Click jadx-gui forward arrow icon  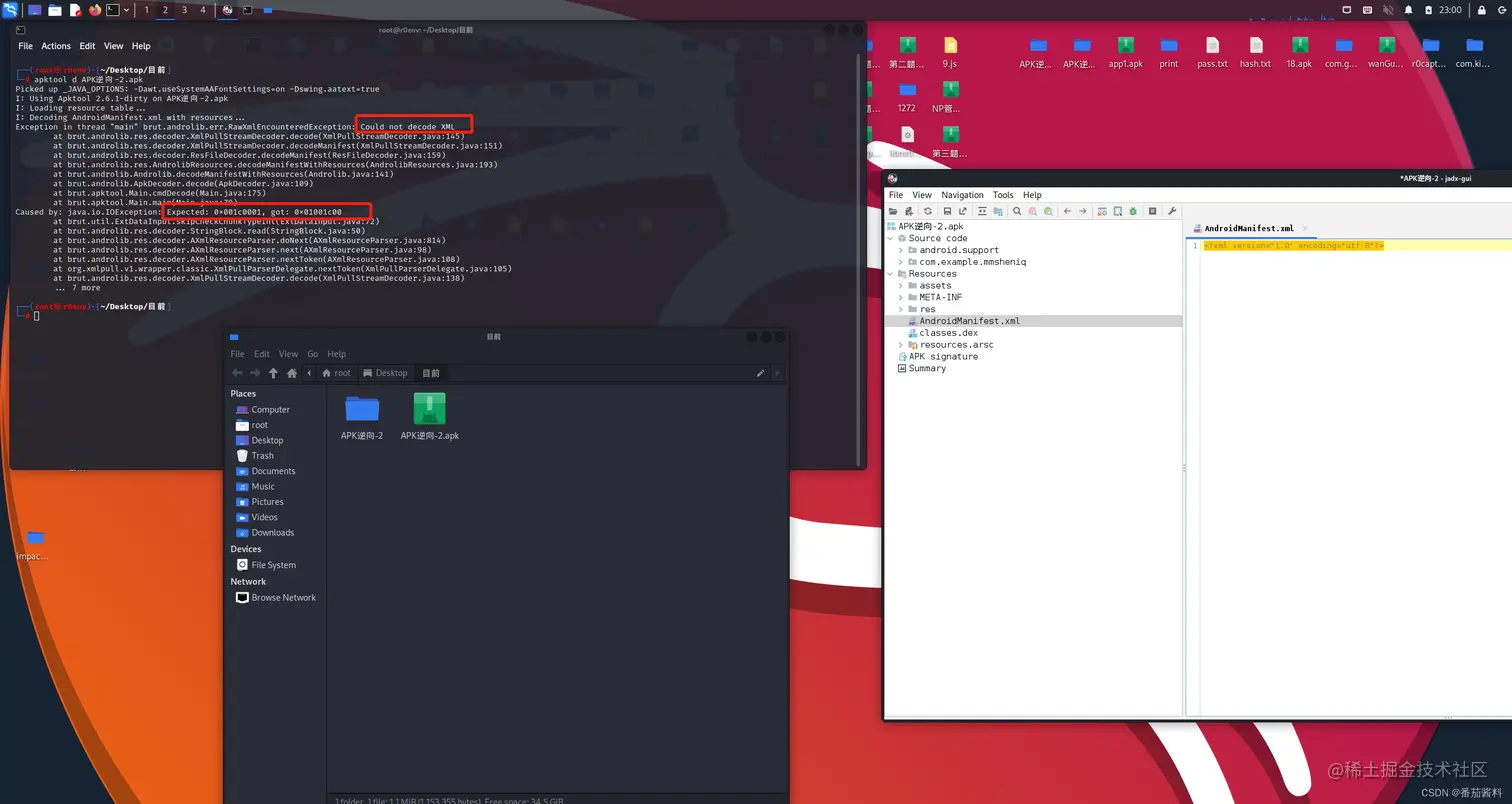[1083, 211]
